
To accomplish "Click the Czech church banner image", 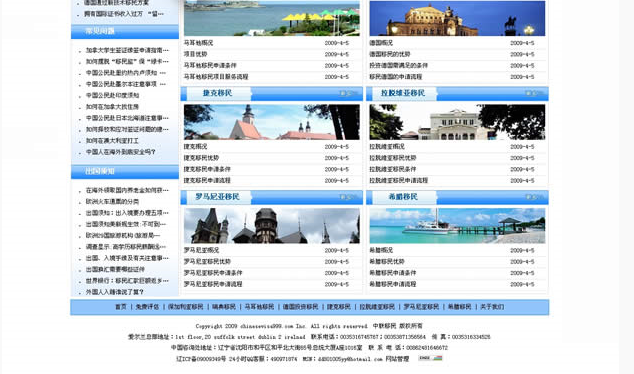I will 272,122.
